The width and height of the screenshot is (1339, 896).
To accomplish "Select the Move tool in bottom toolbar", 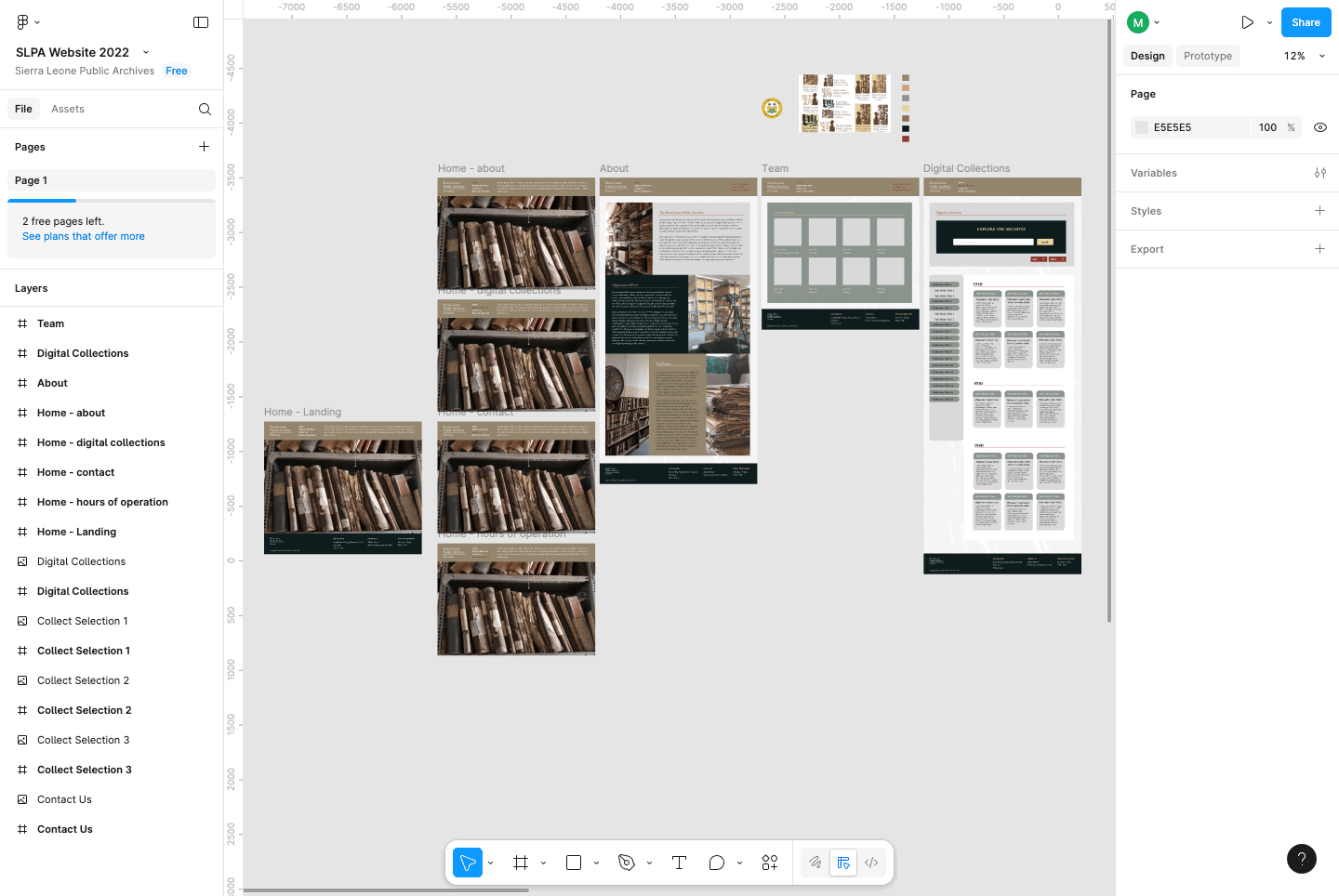I will point(468,863).
